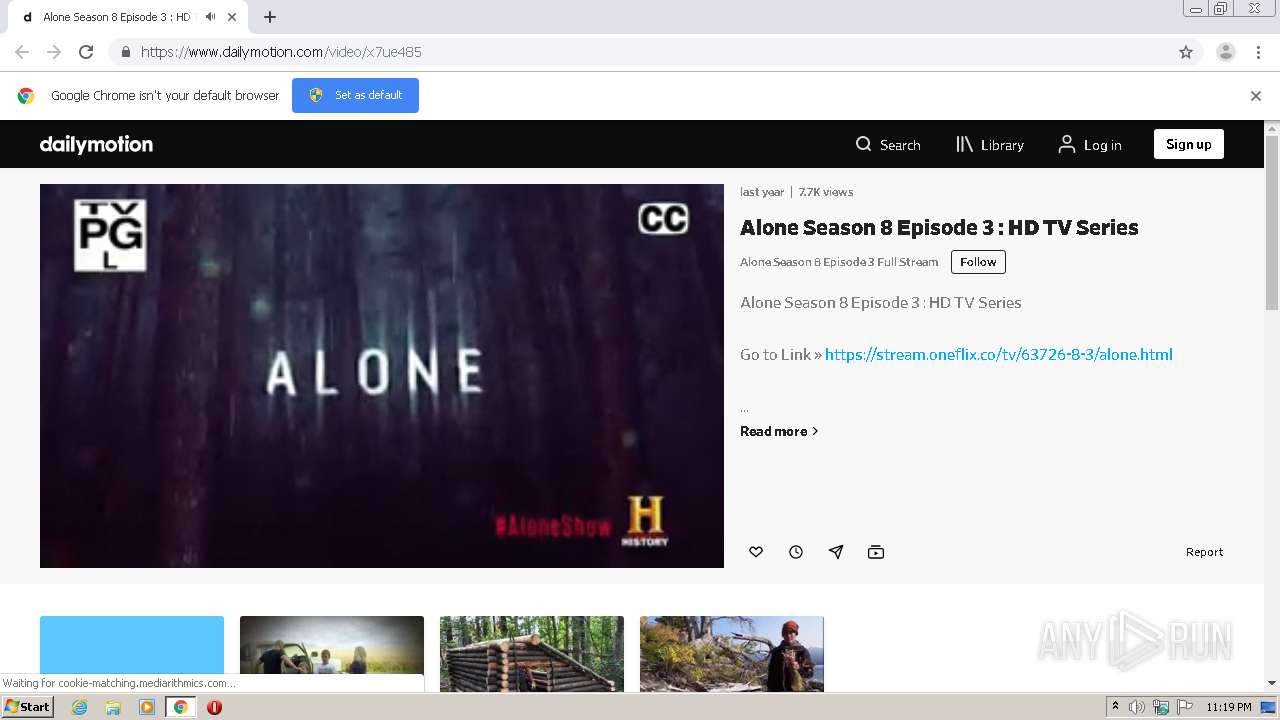The height and width of the screenshot is (720, 1280).
Task: Click the channel name Alone Season 8 Episode 3 Full Stream
Action: point(839,262)
